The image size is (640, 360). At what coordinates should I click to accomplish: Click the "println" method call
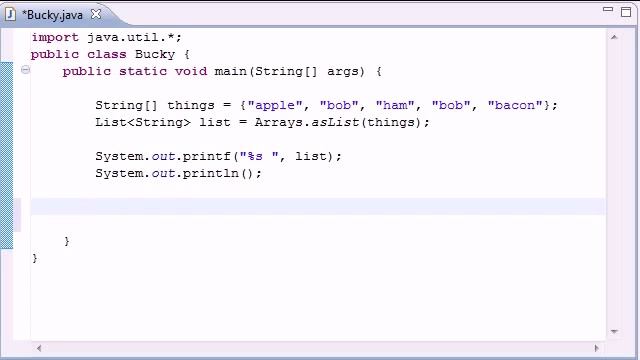pyautogui.click(x=211, y=173)
